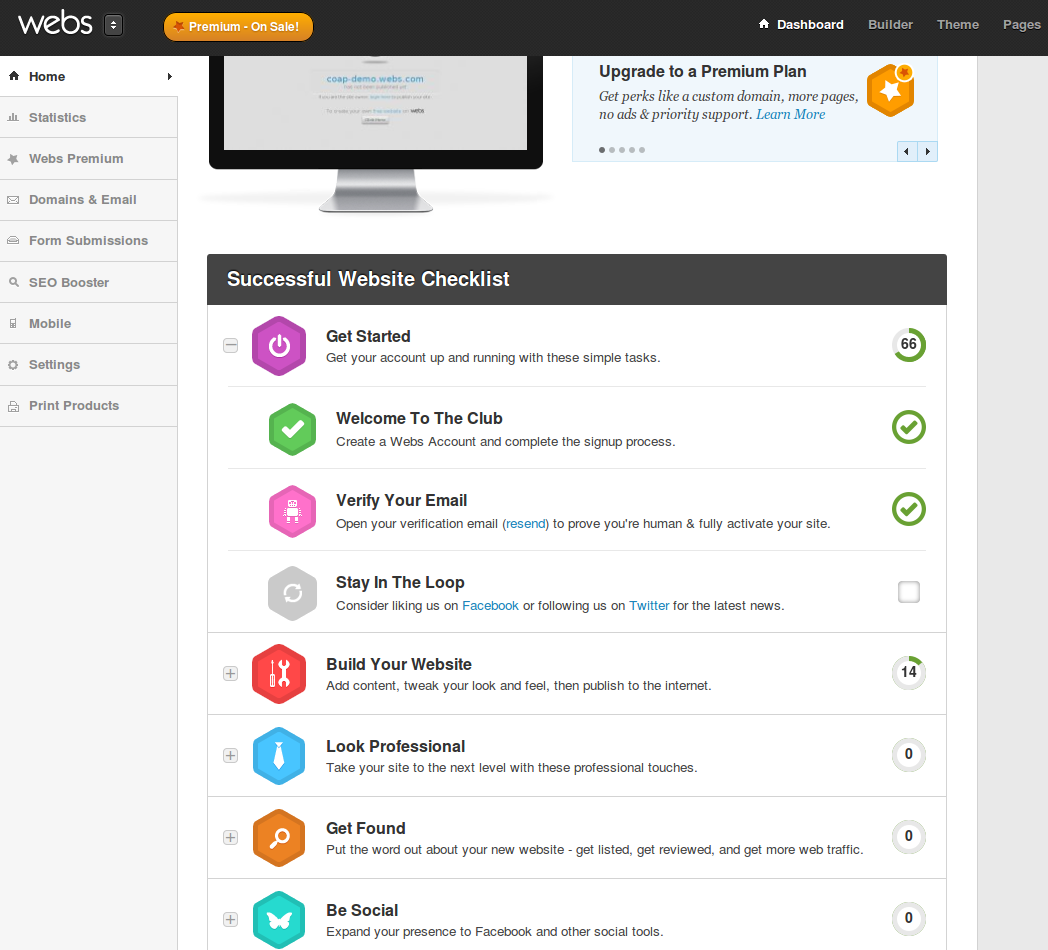Go to next slide in promo carousel
The width and height of the screenshot is (1048, 950).
[928, 152]
